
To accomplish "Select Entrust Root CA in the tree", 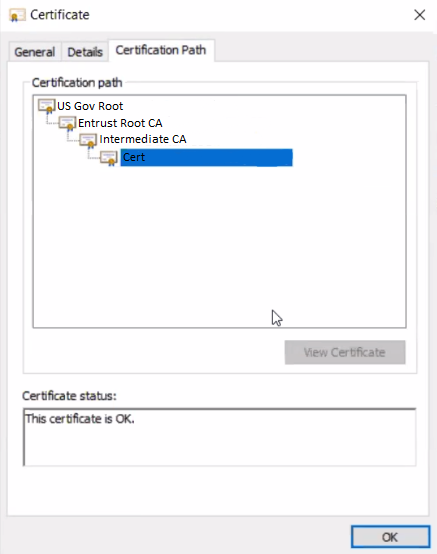I will click(120, 123).
